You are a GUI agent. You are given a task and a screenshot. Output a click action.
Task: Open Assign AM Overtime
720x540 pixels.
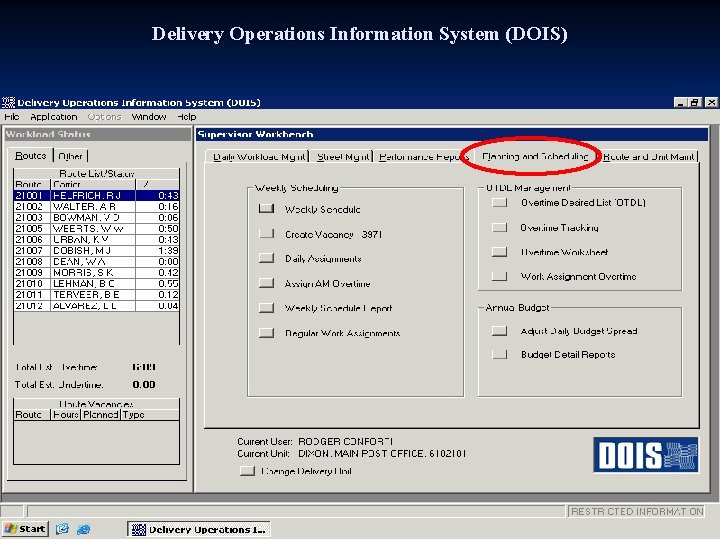pos(266,283)
